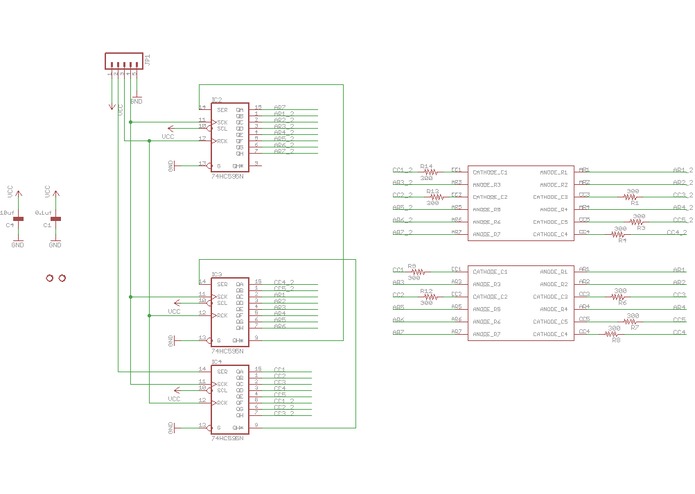Click the SCK pin label on IC4
Screen dimensions: 695x494
(223, 384)
